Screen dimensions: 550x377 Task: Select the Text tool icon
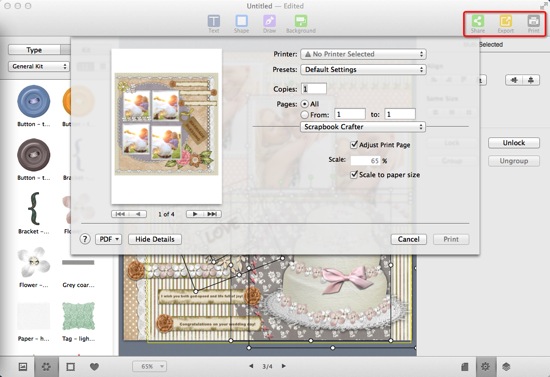[x=214, y=21]
